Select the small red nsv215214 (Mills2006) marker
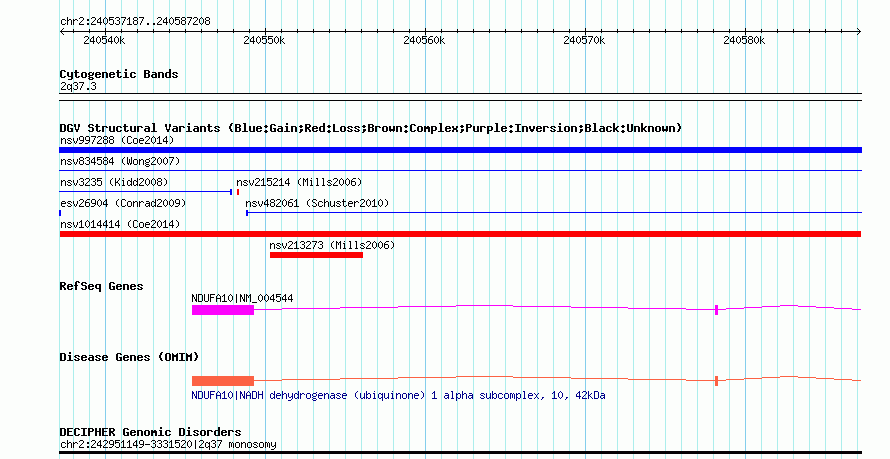Image resolution: width=890 pixels, height=459 pixels. click(238, 192)
